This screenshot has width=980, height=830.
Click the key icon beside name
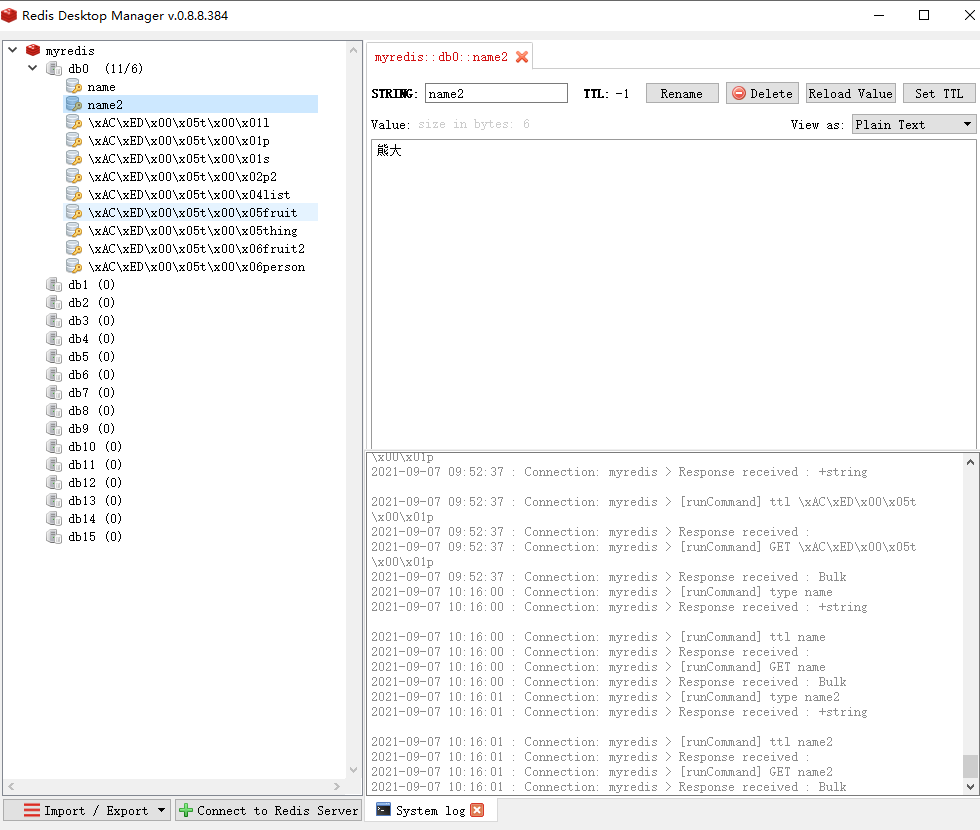tap(73, 87)
